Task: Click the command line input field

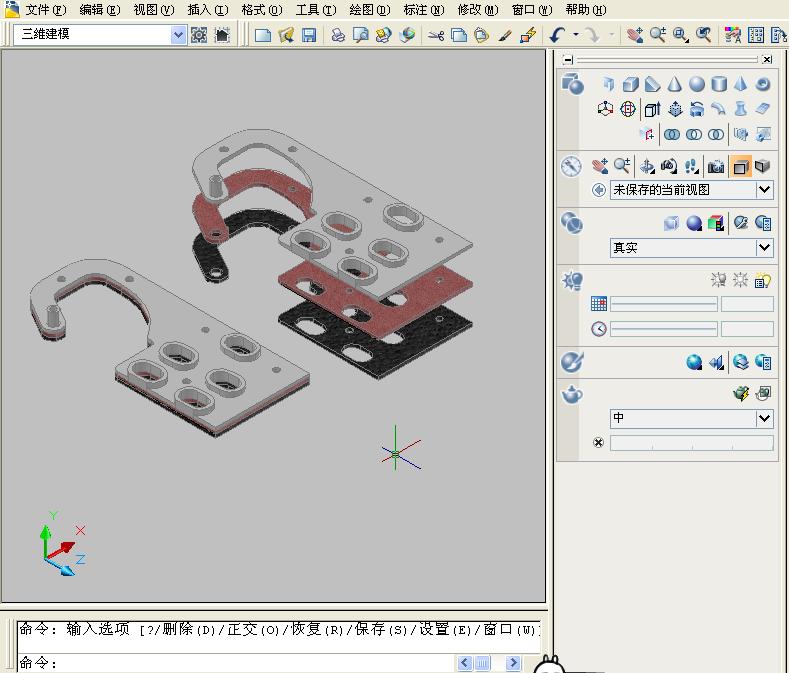Action: click(x=236, y=663)
